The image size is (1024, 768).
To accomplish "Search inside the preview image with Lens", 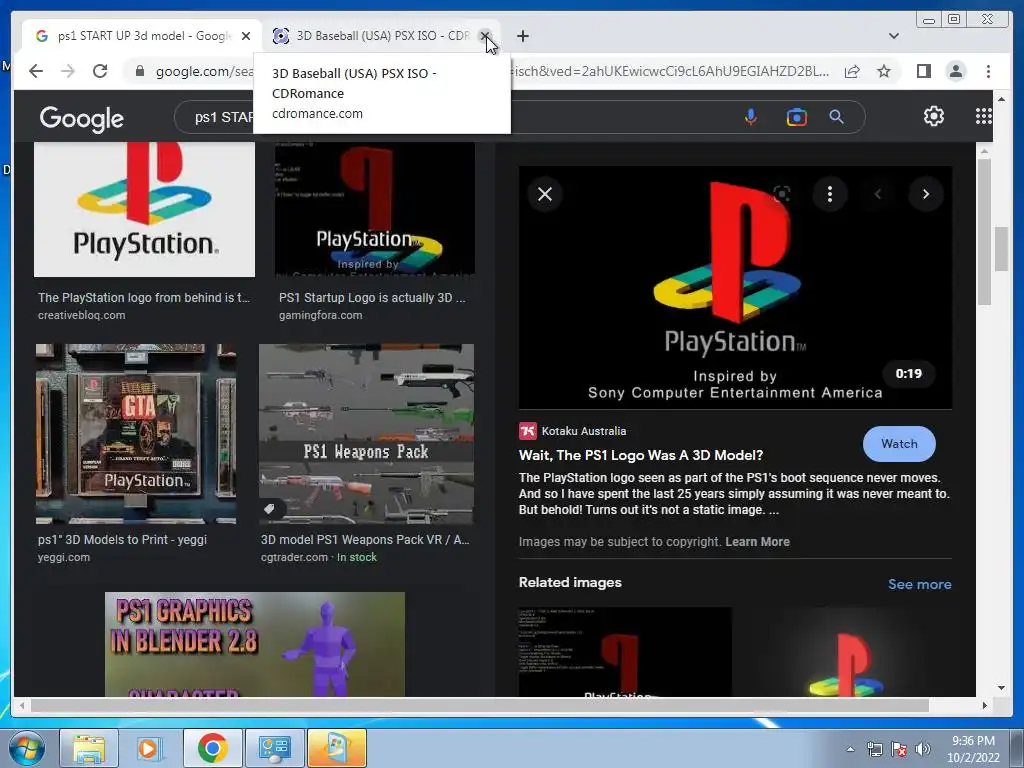I will [x=782, y=194].
